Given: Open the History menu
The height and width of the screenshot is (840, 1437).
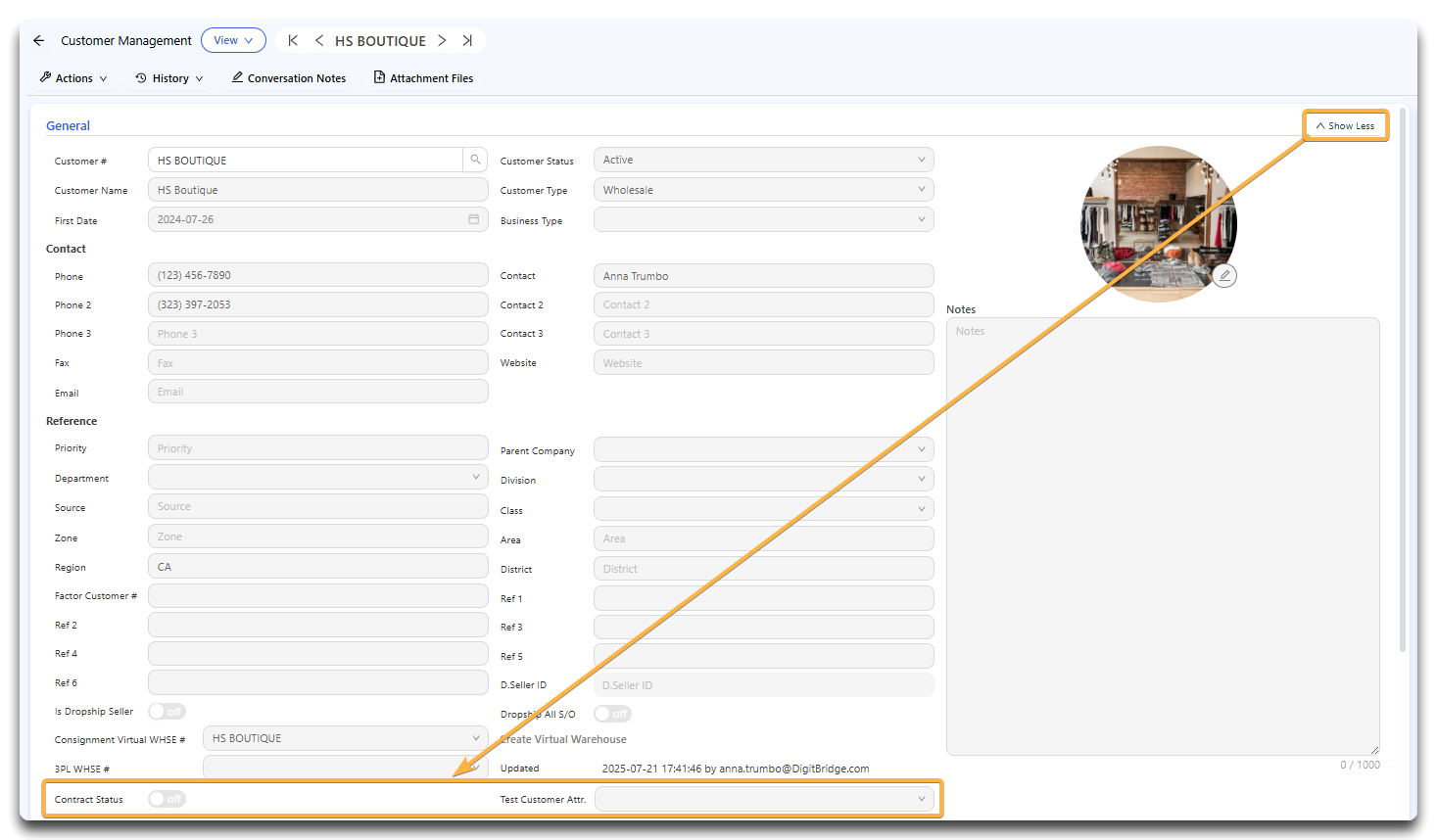Looking at the screenshot, I should (169, 78).
